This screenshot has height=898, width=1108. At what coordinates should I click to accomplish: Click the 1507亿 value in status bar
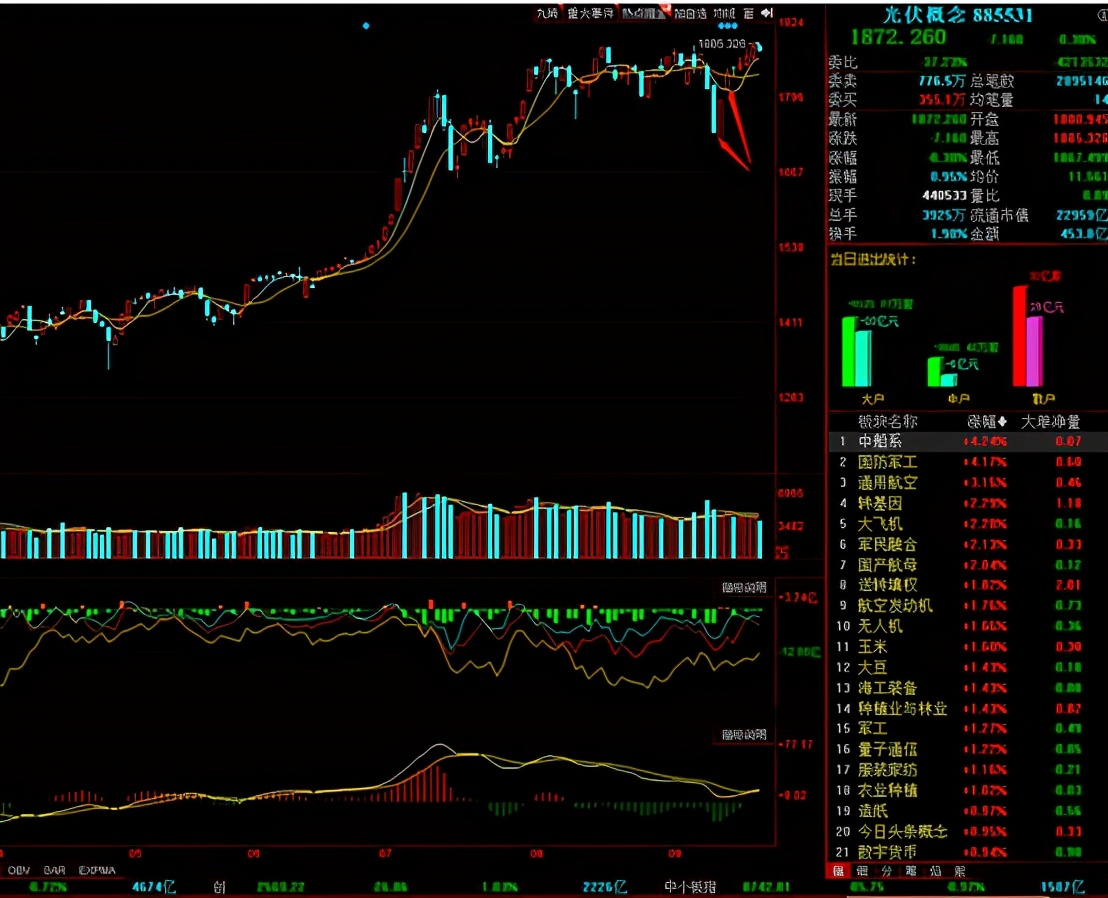[1062, 887]
